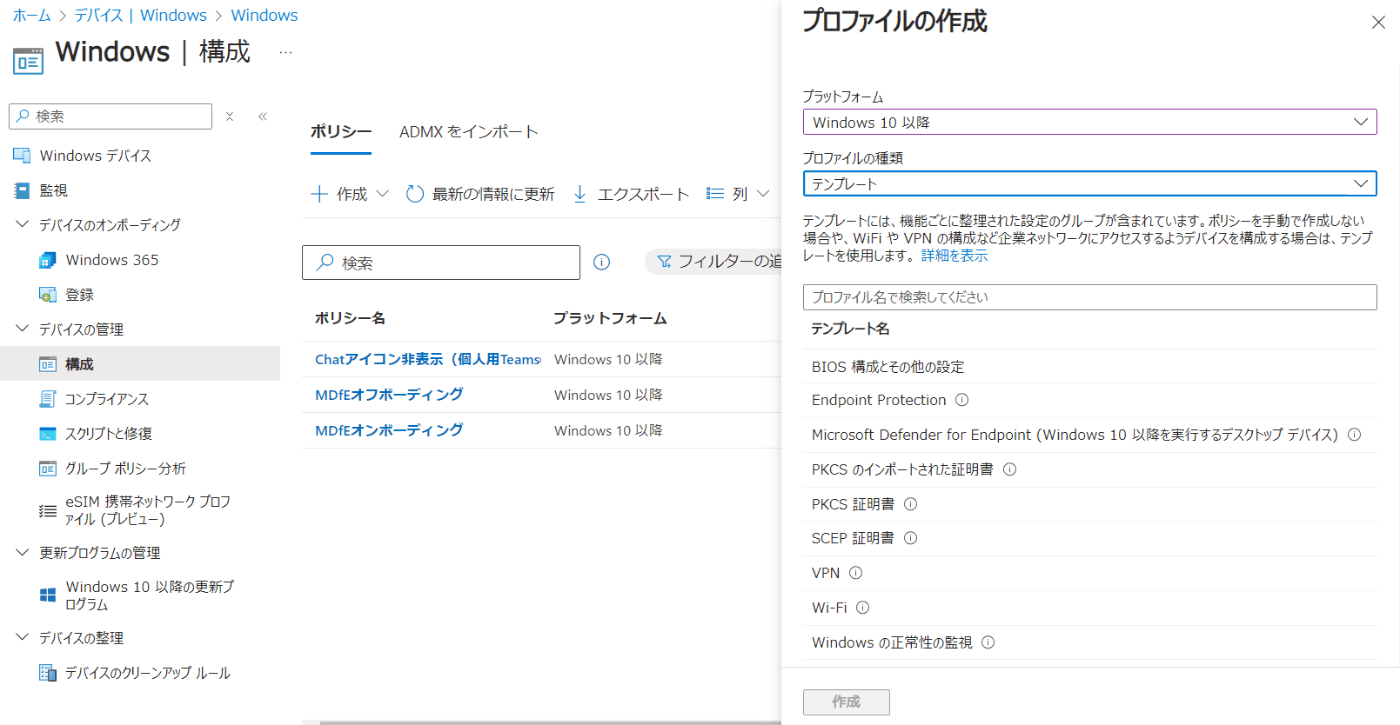This screenshot has height=725, width=1400.
Task: Focus the sidebar 検索 field
Action: pos(110,116)
